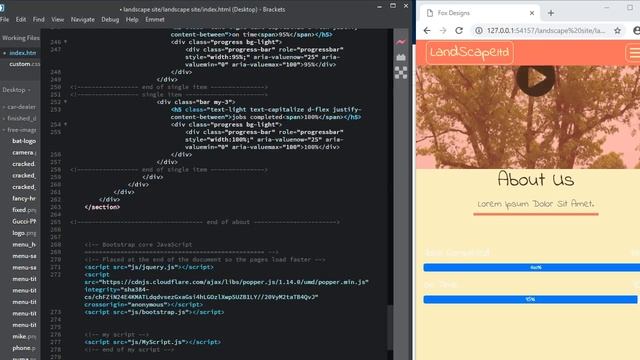Click the checkered extension icon in Brackets sidebar
Screen dimensions: 640x360
point(401,72)
